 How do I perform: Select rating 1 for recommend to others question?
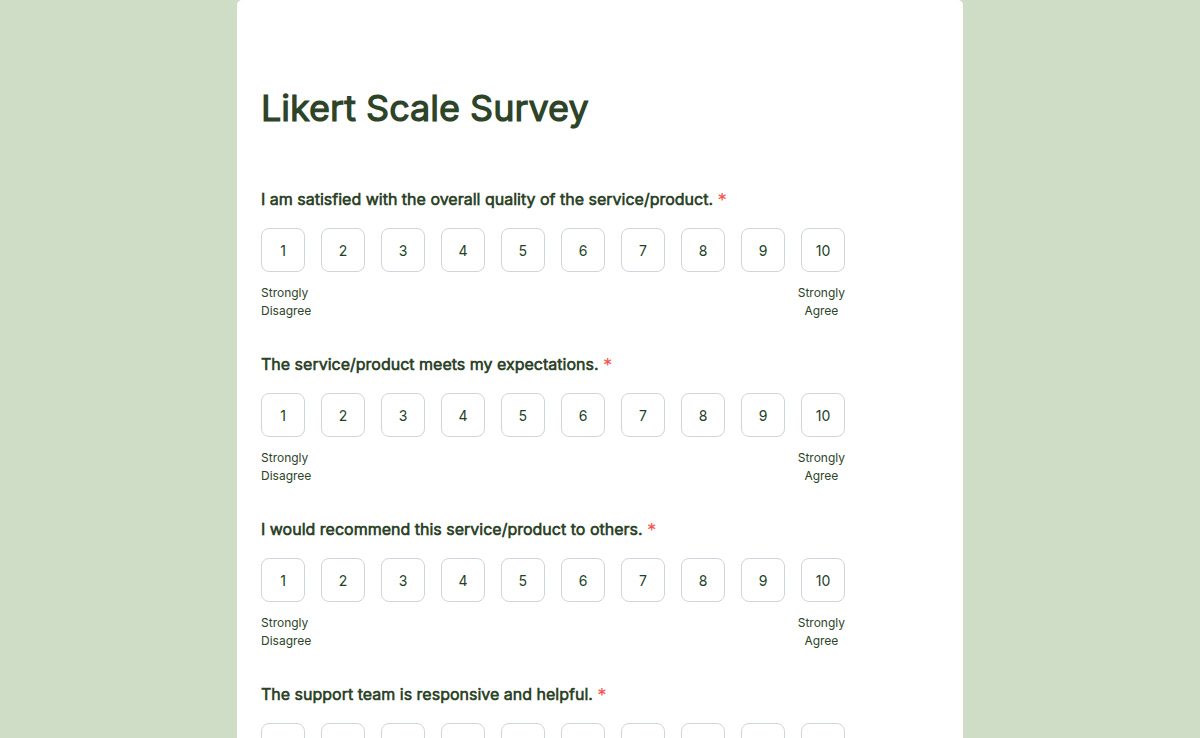[282, 580]
